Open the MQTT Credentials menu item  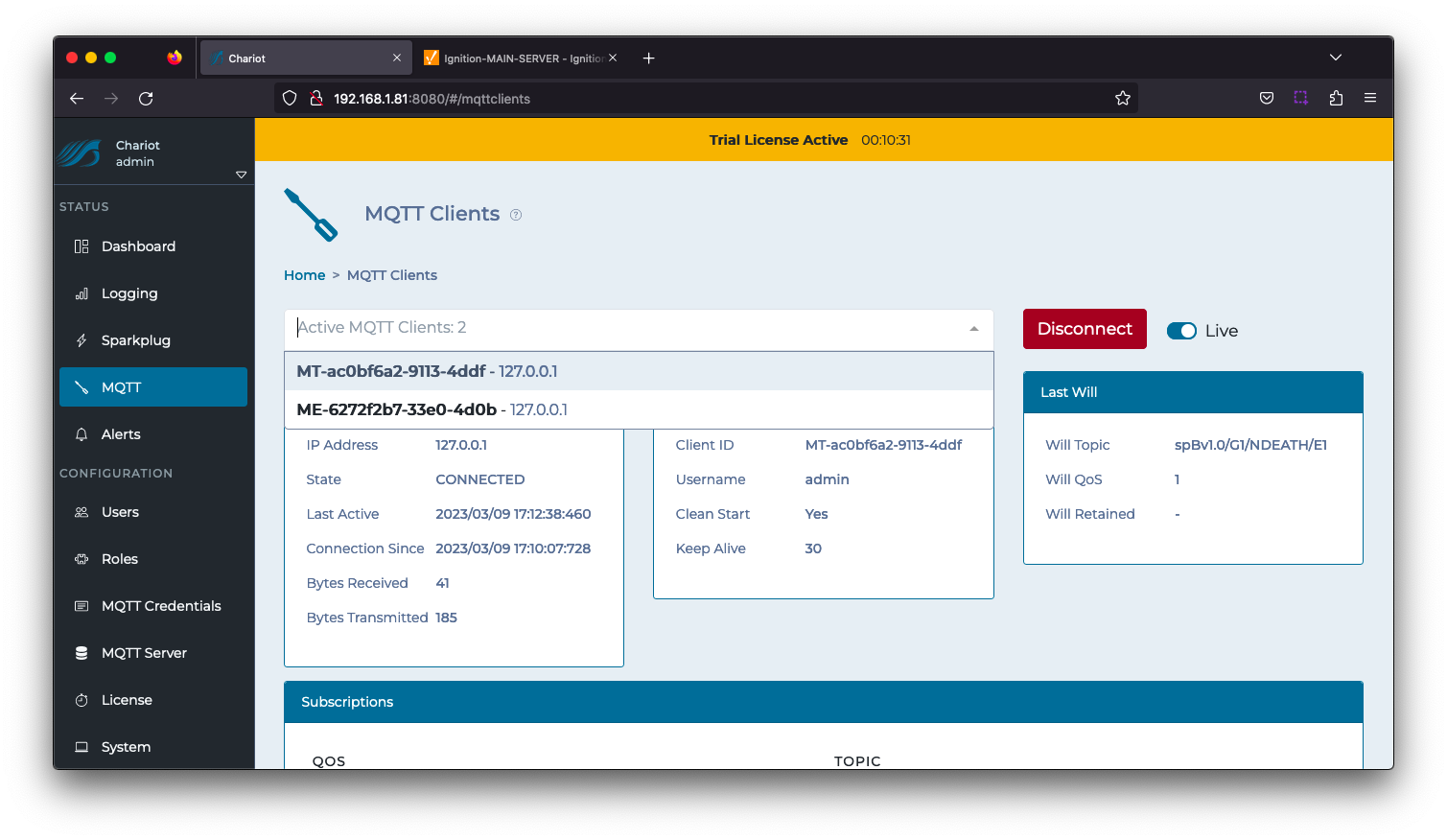click(x=153, y=606)
